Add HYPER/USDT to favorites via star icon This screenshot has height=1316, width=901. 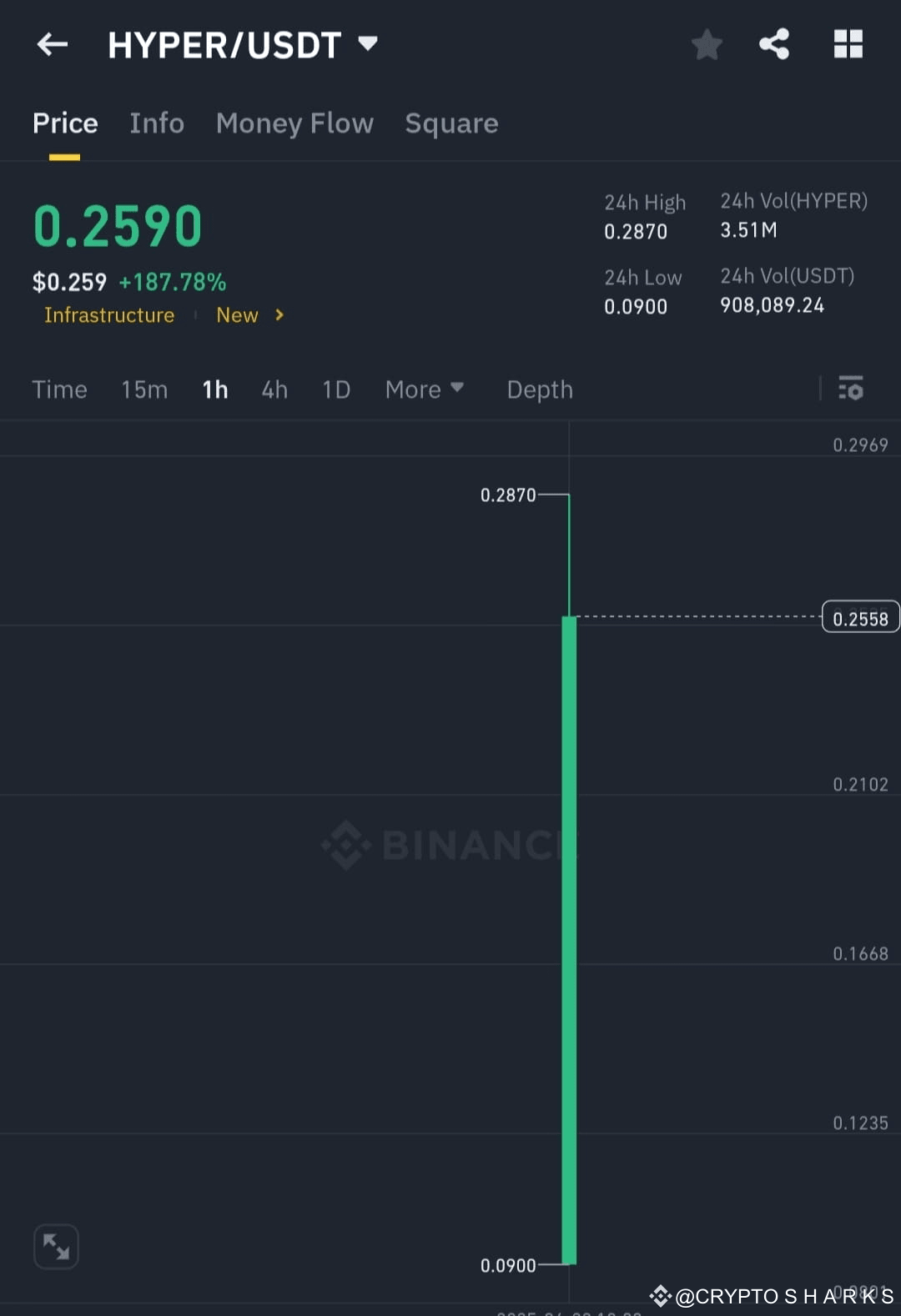click(707, 44)
